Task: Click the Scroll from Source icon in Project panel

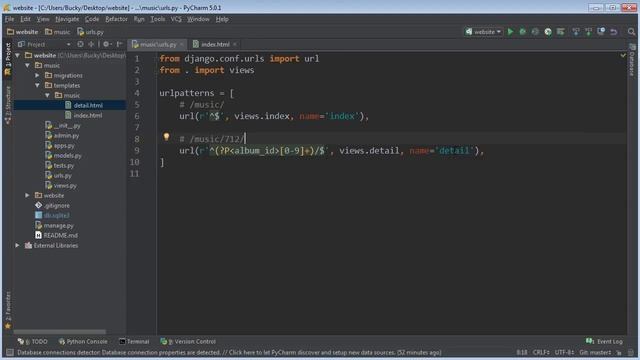Action: click(80, 44)
